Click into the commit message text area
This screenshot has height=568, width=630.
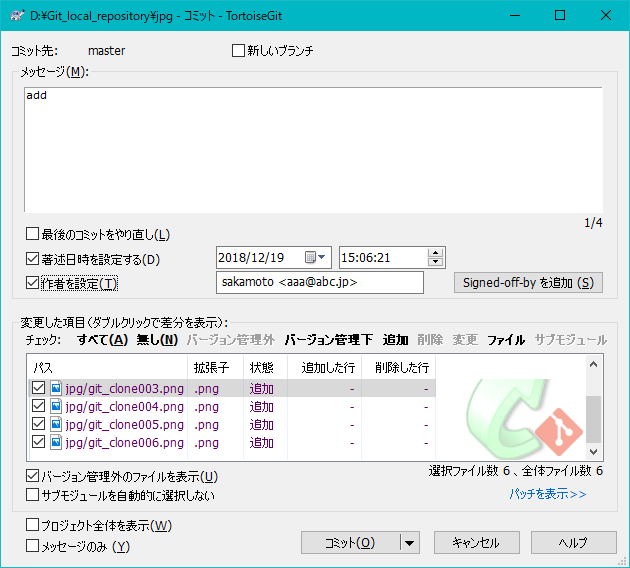313,149
